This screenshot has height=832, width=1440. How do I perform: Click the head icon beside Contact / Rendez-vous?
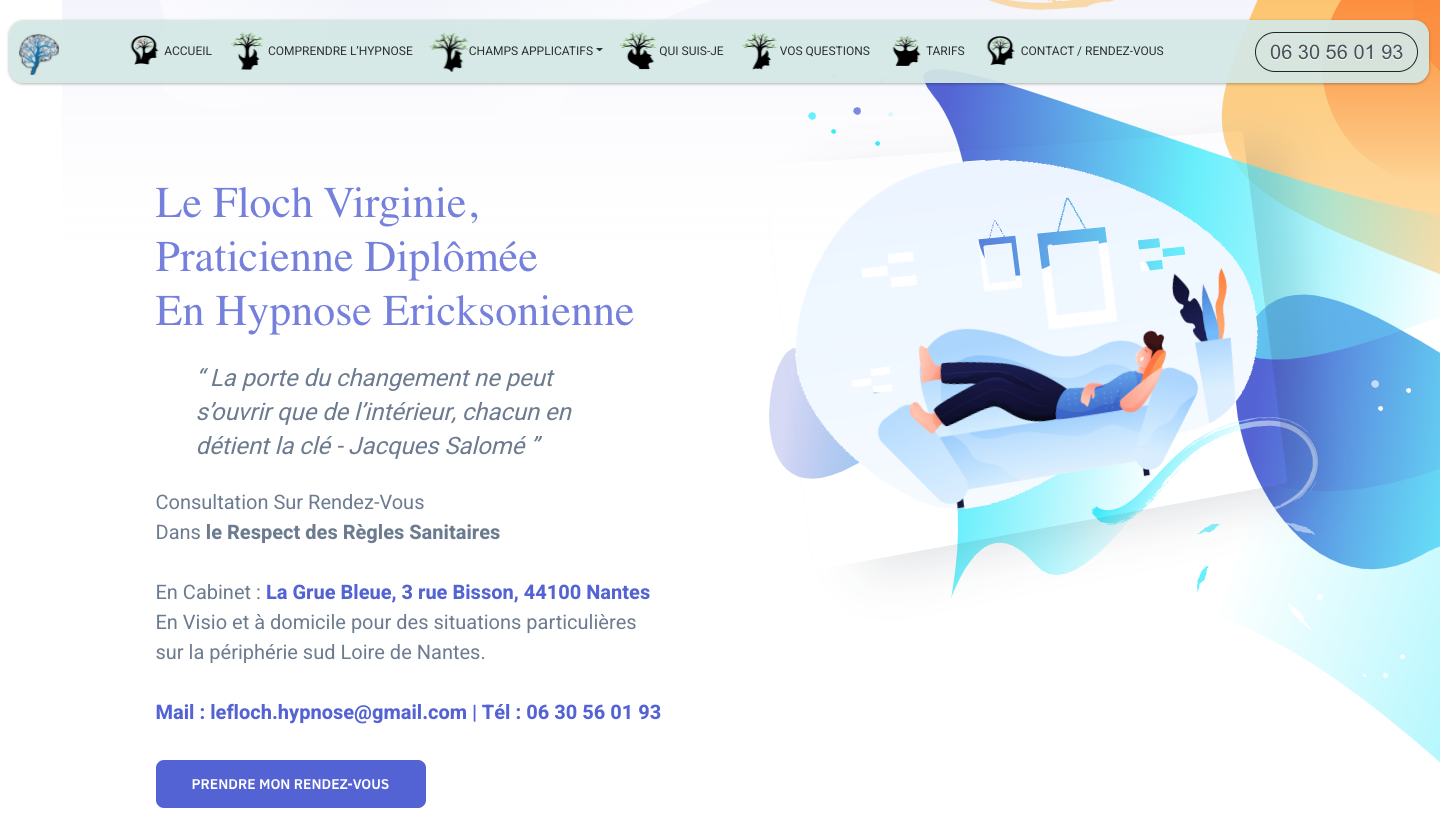tap(1000, 51)
